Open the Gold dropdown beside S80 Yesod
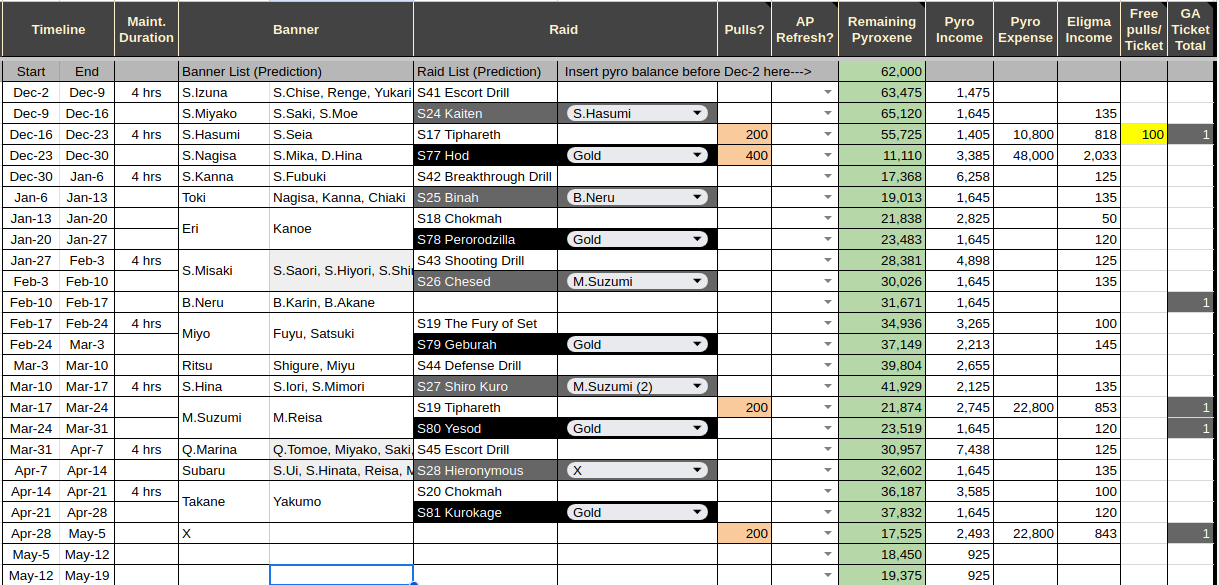 pos(637,428)
